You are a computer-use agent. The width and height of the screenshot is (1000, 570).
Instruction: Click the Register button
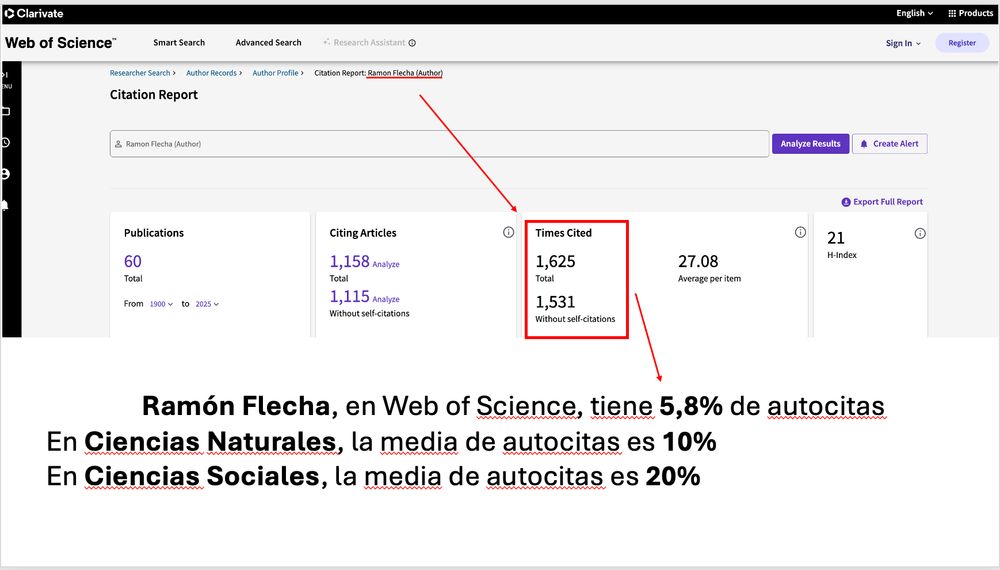click(x=962, y=43)
